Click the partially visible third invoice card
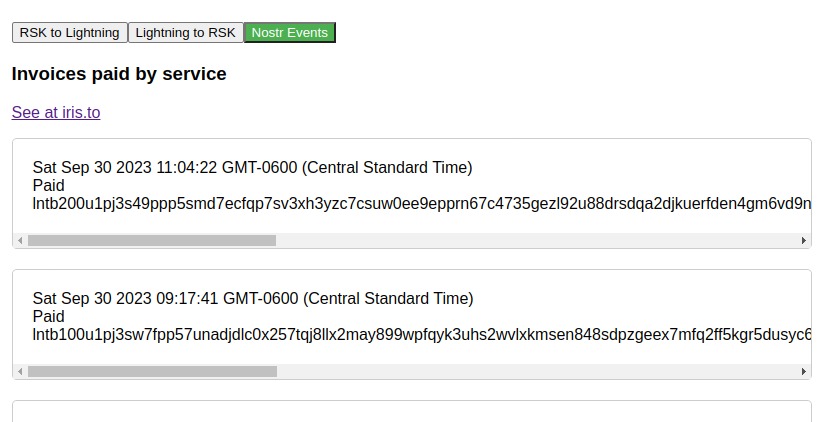This screenshot has width=829, height=422. 412,411
